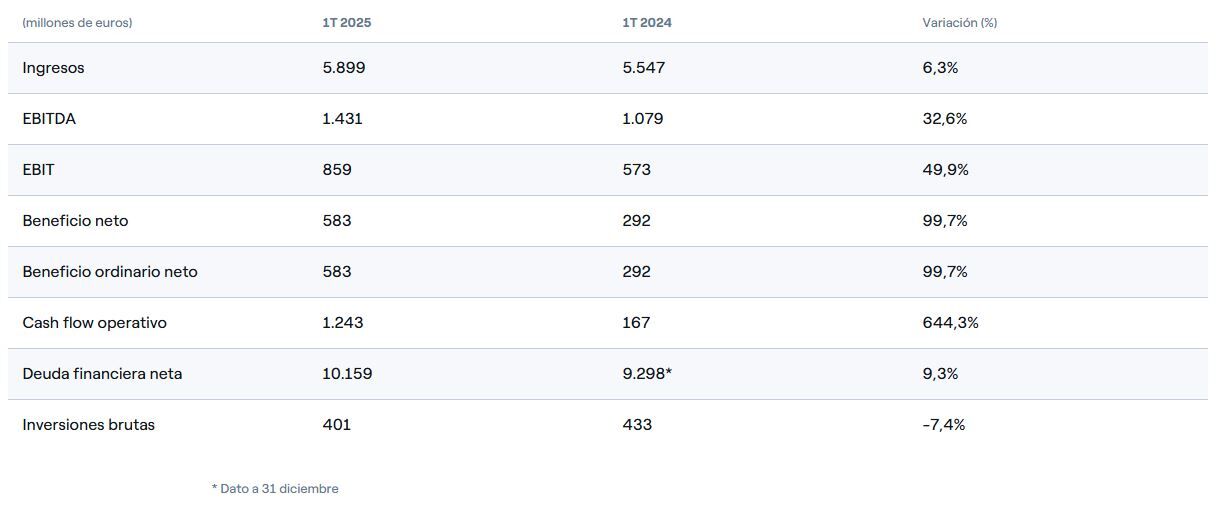Click the EBIT row label
Screen dimensions: 1230x514
pos(38,170)
